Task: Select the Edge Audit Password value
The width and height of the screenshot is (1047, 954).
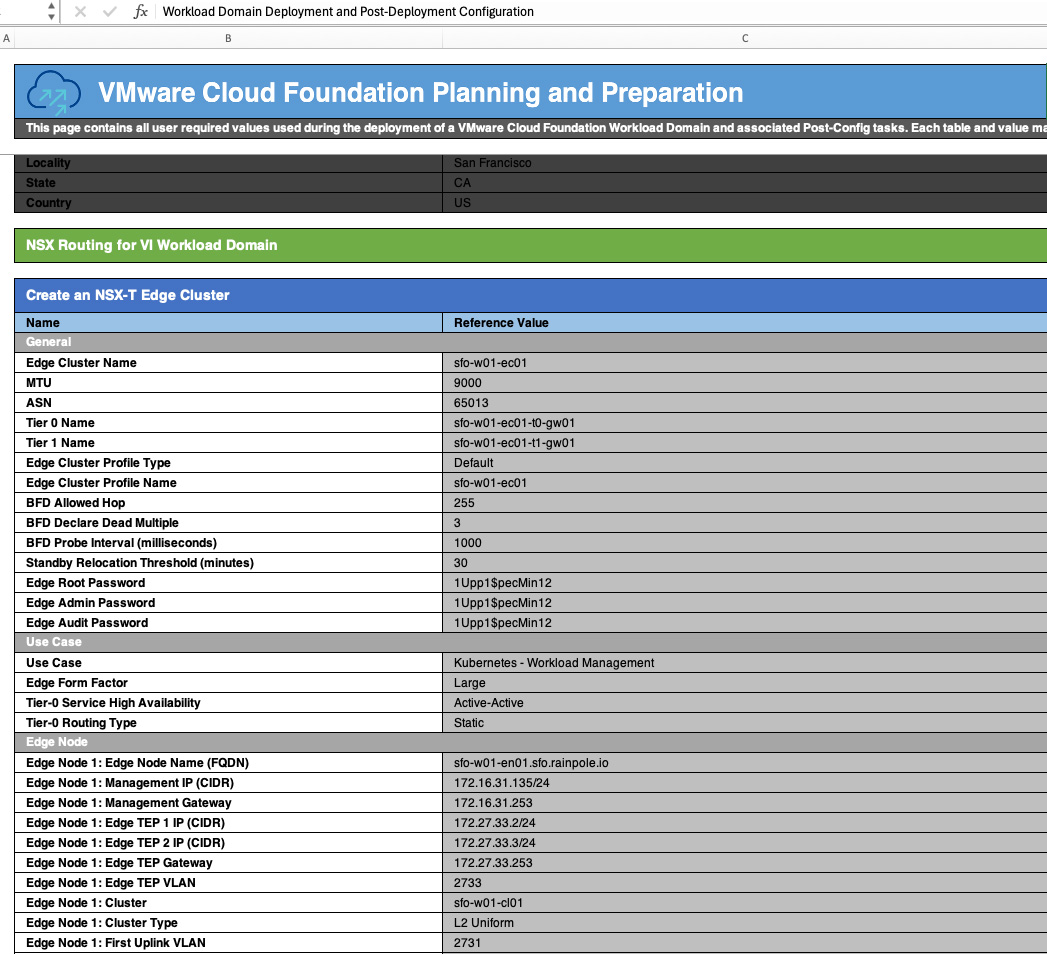Action: point(745,623)
